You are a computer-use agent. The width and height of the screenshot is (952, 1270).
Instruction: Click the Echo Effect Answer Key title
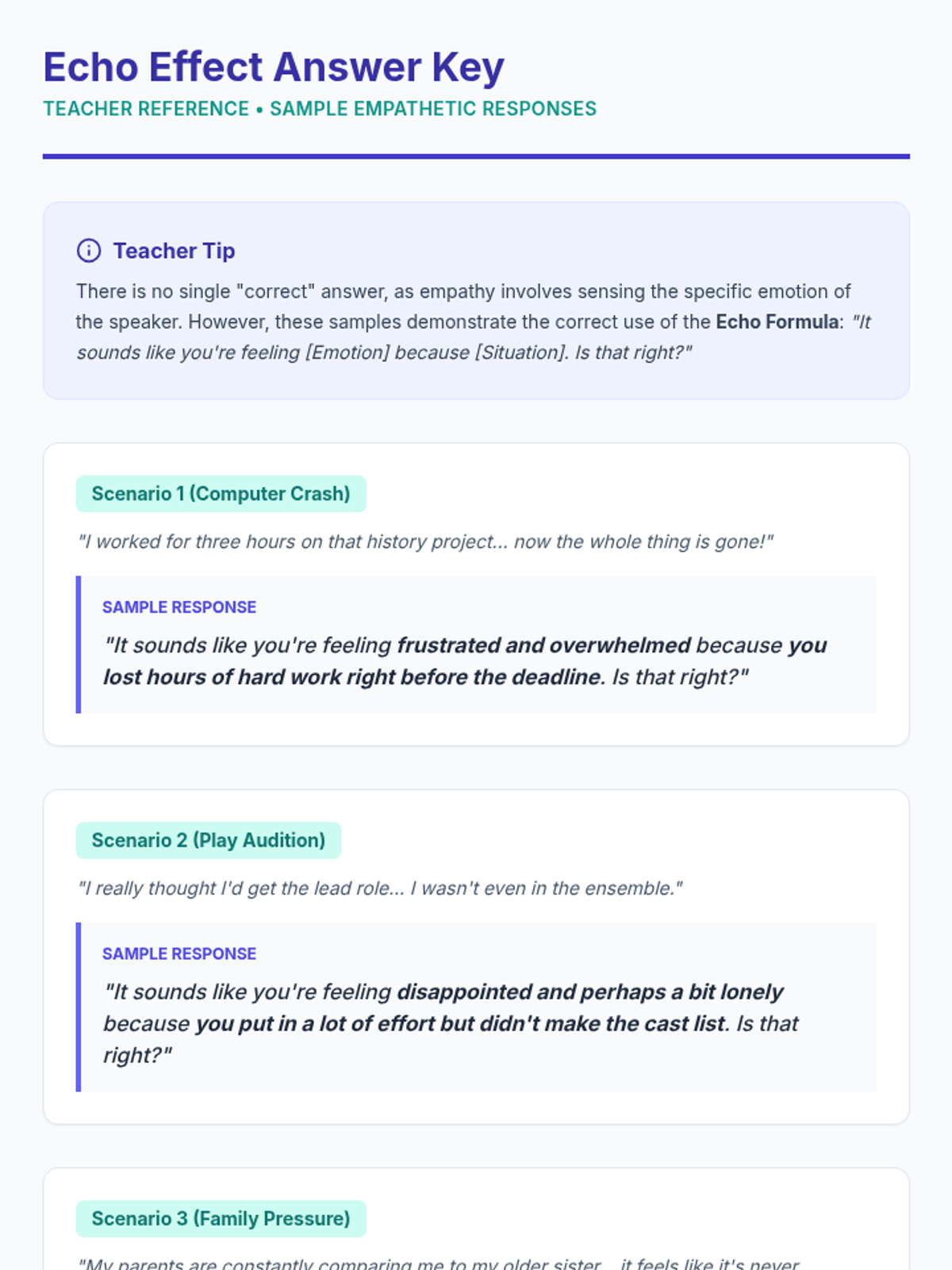pyautogui.click(x=274, y=67)
